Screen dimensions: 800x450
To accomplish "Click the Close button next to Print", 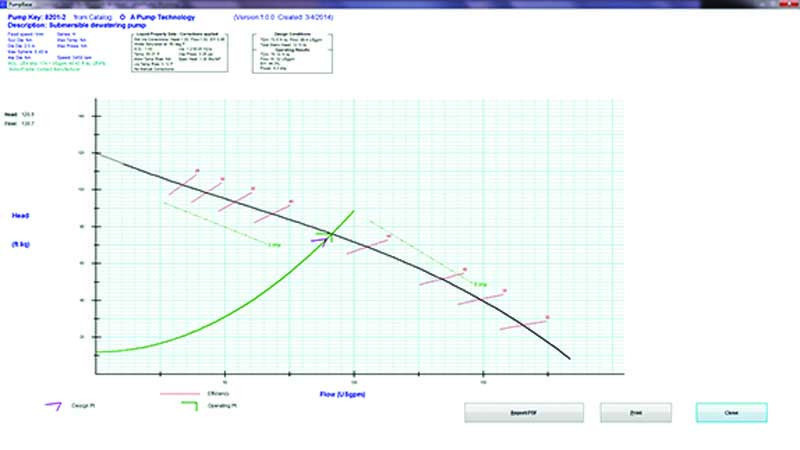I will [731, 413].
